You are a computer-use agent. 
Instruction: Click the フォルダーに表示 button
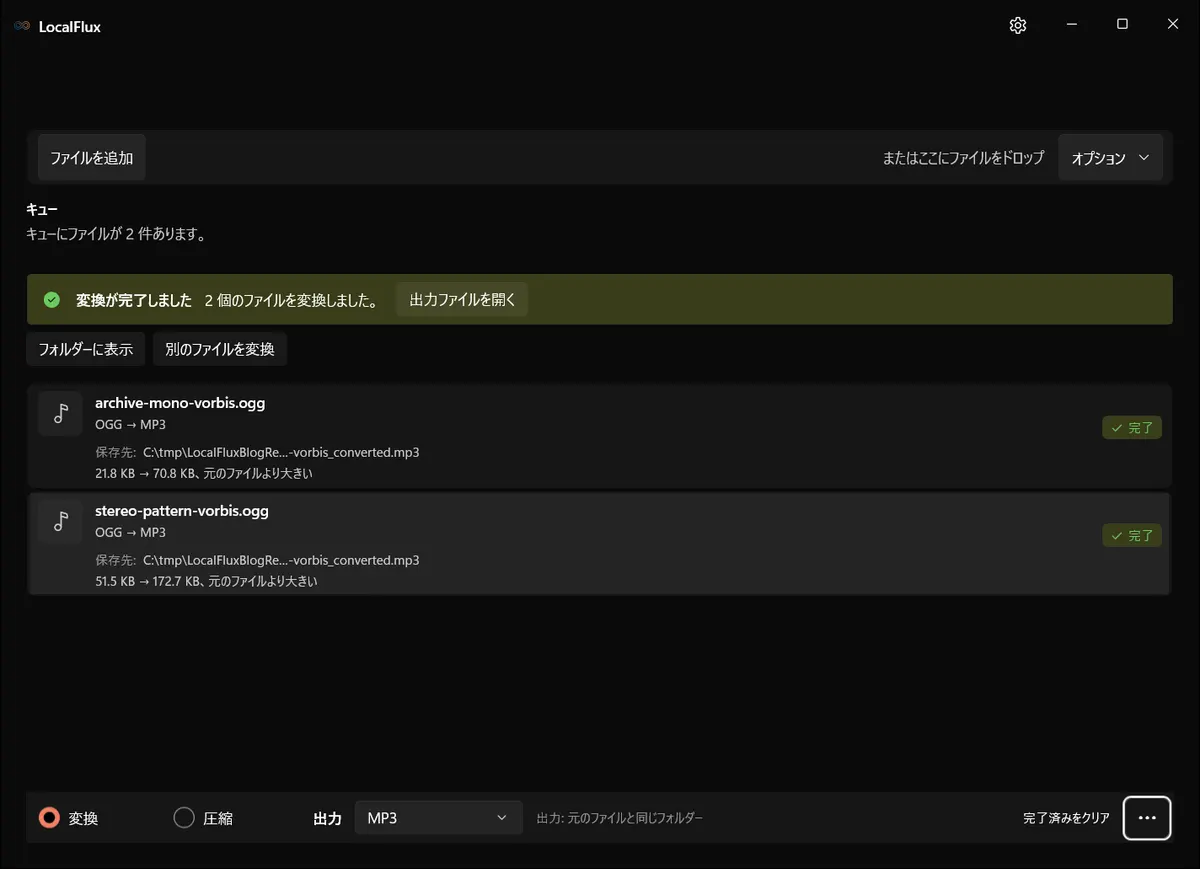[86, 349]
